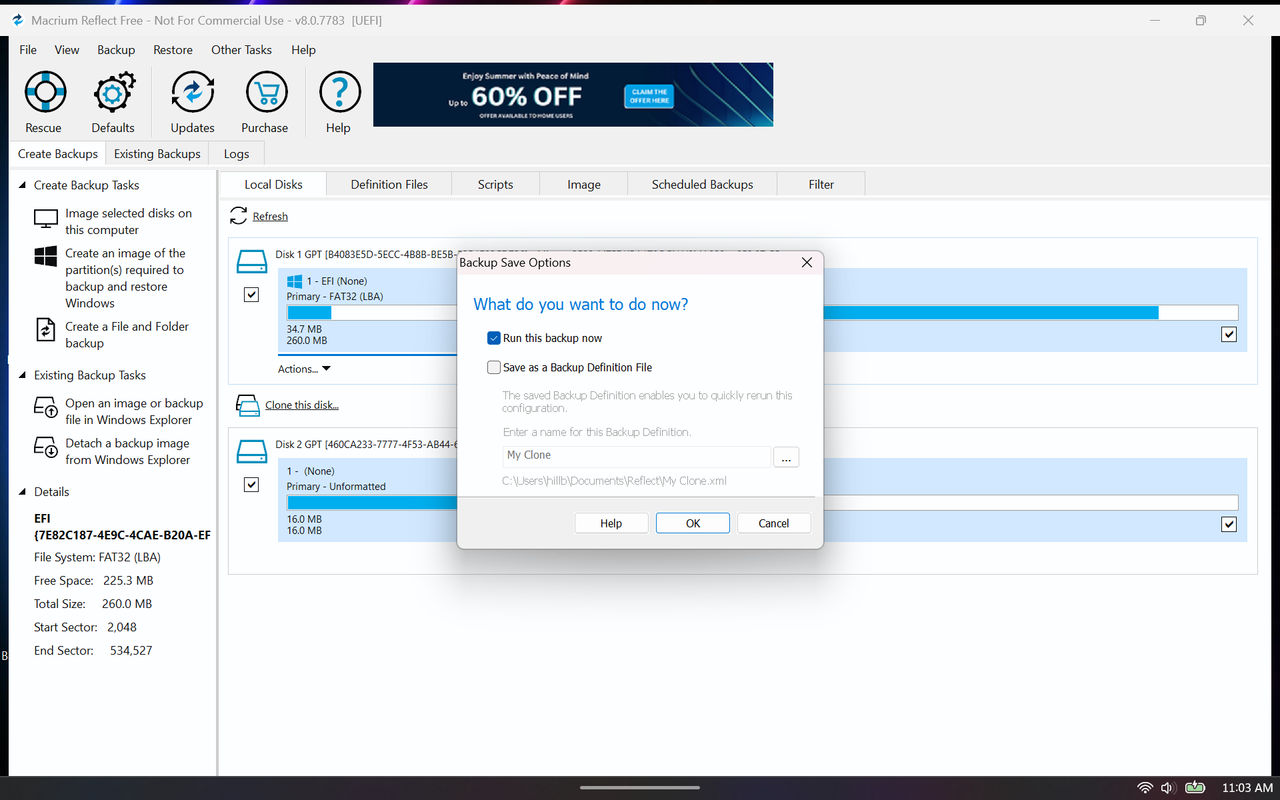Click the Free Space value 225.3 MB
This screenshot has height=800, width=1280.
[x=128, y=581]
